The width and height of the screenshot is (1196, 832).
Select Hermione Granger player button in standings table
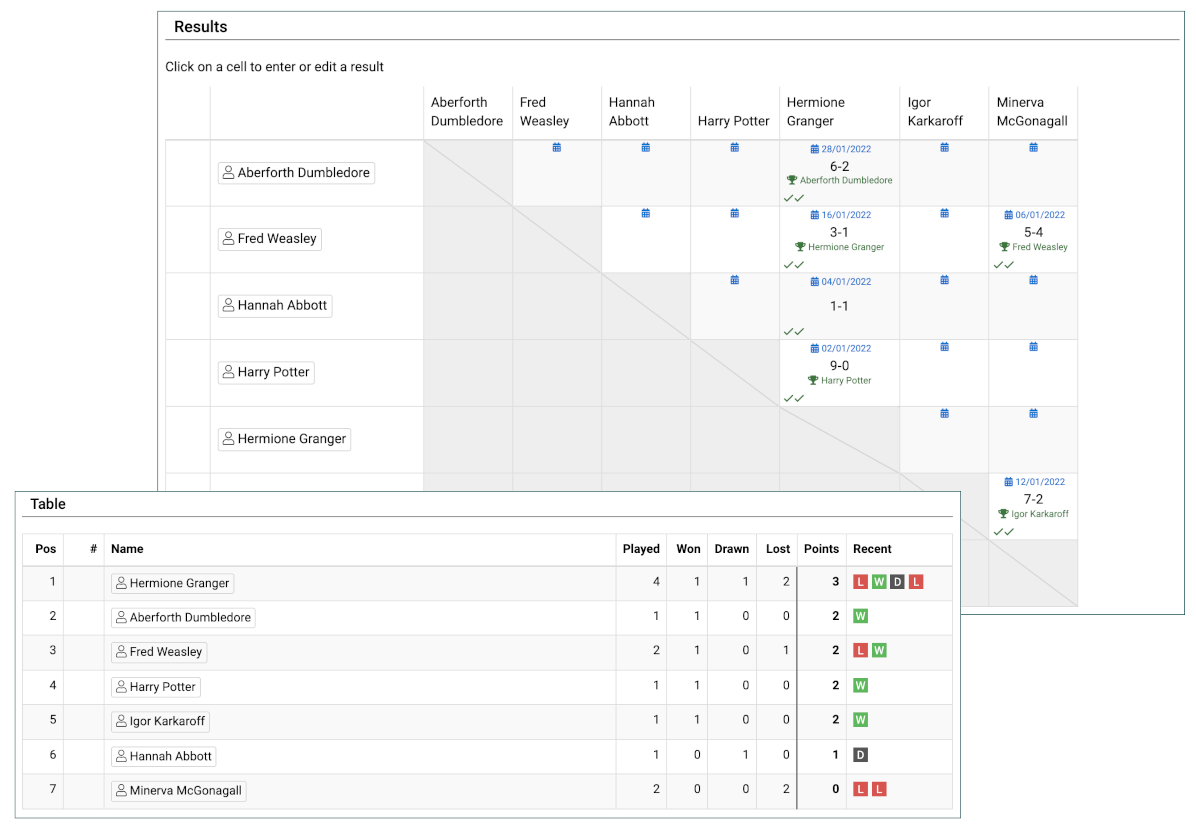pyautogui.click(x=173, y=584)
